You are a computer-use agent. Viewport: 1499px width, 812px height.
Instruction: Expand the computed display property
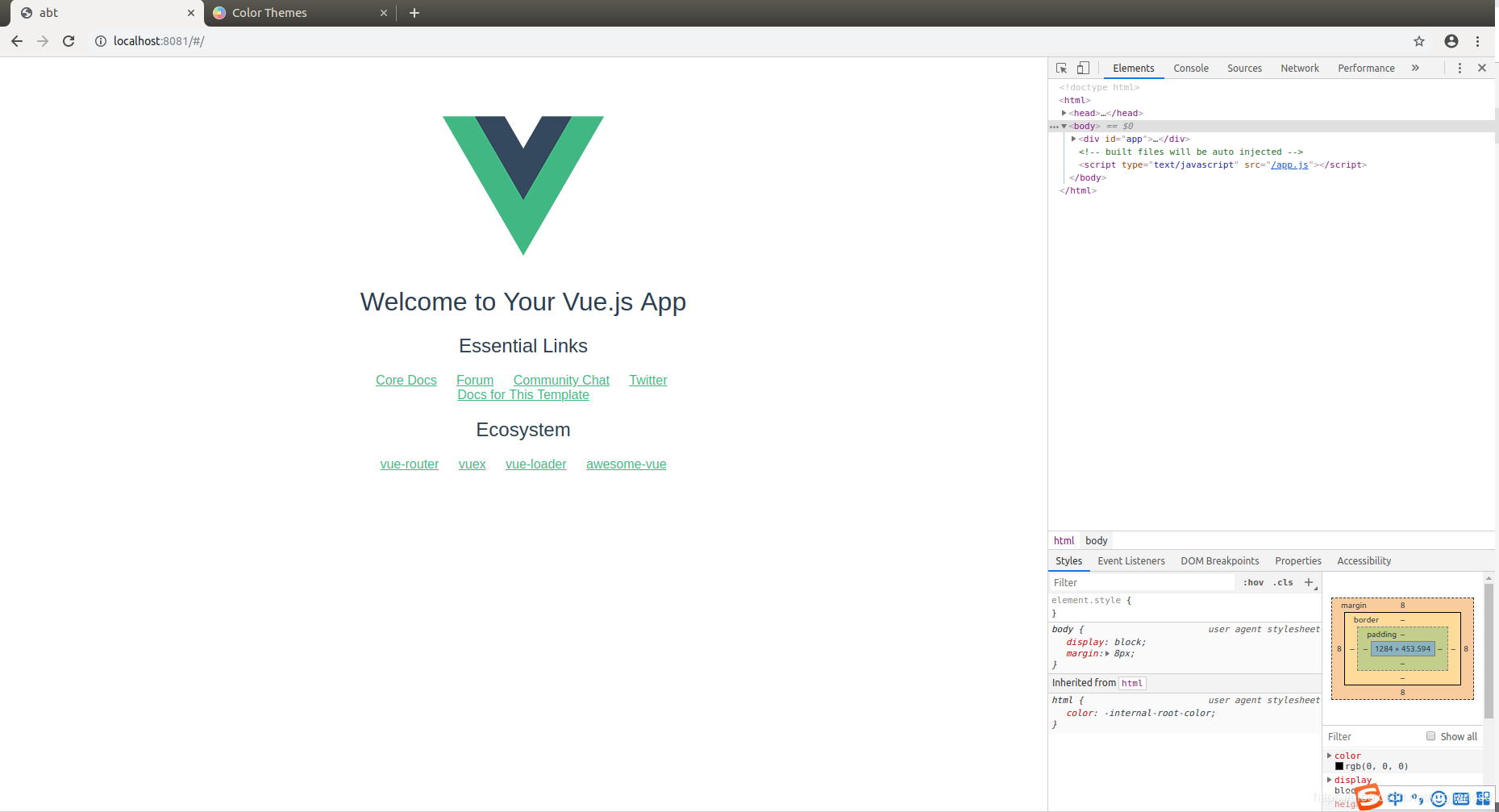(x=1330, y=780)
